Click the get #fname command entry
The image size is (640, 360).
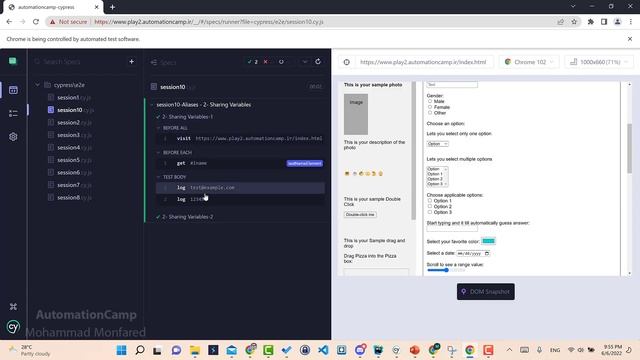(x=241, y=163)
